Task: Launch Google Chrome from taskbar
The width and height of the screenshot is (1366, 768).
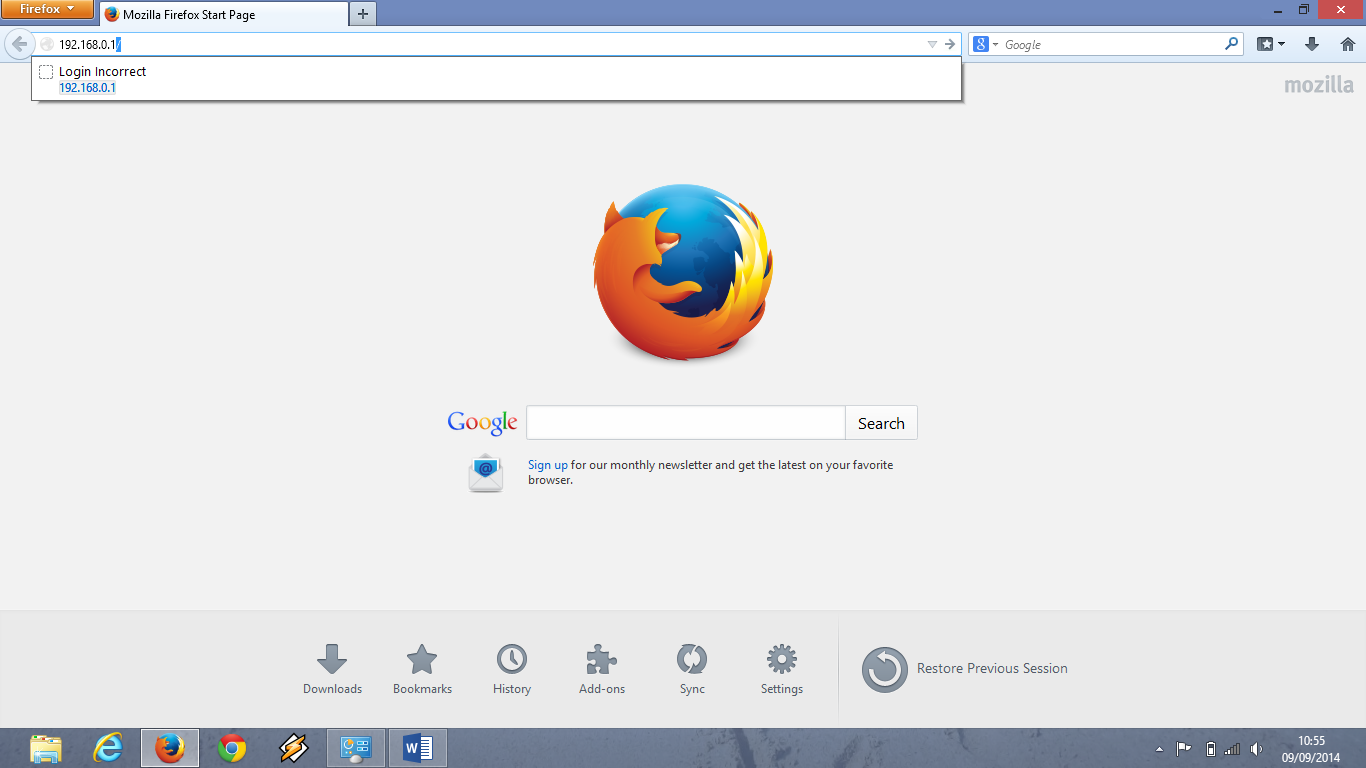Action: (x=232, y=748)
